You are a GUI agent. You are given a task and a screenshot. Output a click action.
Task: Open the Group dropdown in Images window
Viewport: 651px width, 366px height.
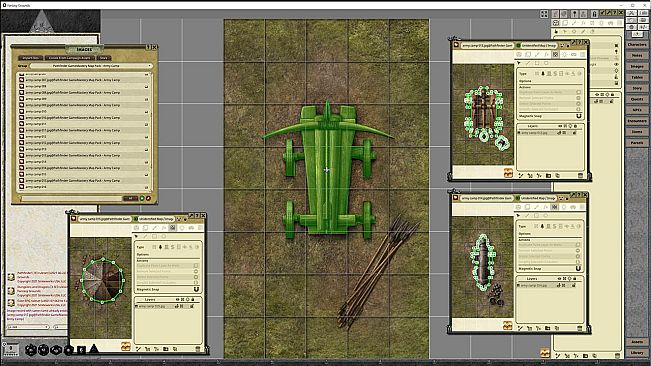pyautogui.click(x=91, y=66)
